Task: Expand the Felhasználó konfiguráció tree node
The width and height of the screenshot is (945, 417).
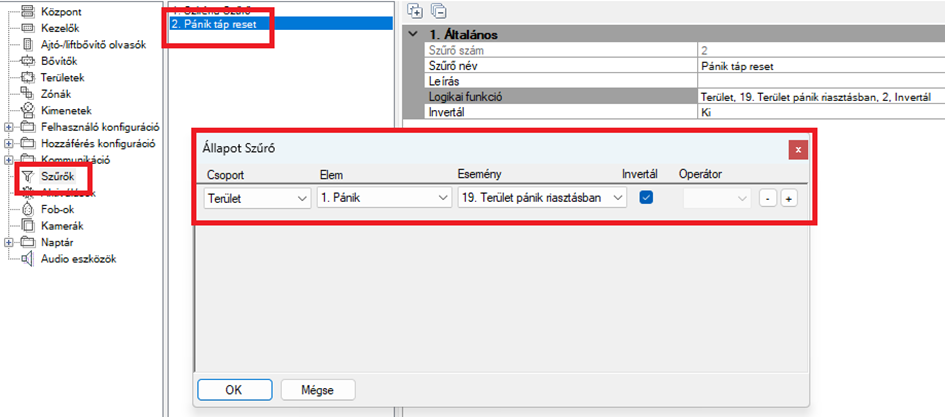Action: tap(9, 127)
